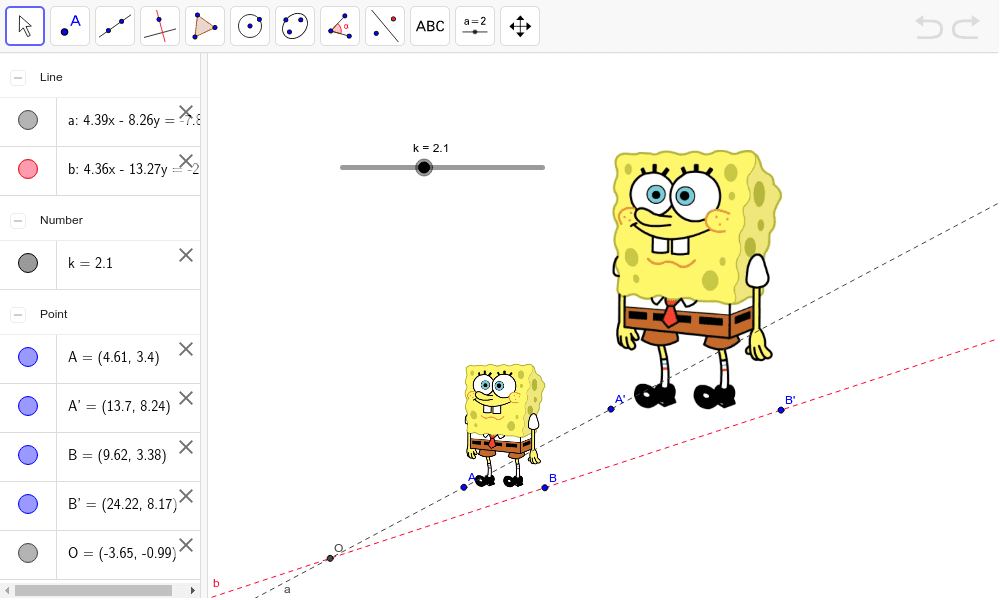This screenshot has height=600, width=1000.
Task: Delete line b with its X
Action: pos(186,161)
